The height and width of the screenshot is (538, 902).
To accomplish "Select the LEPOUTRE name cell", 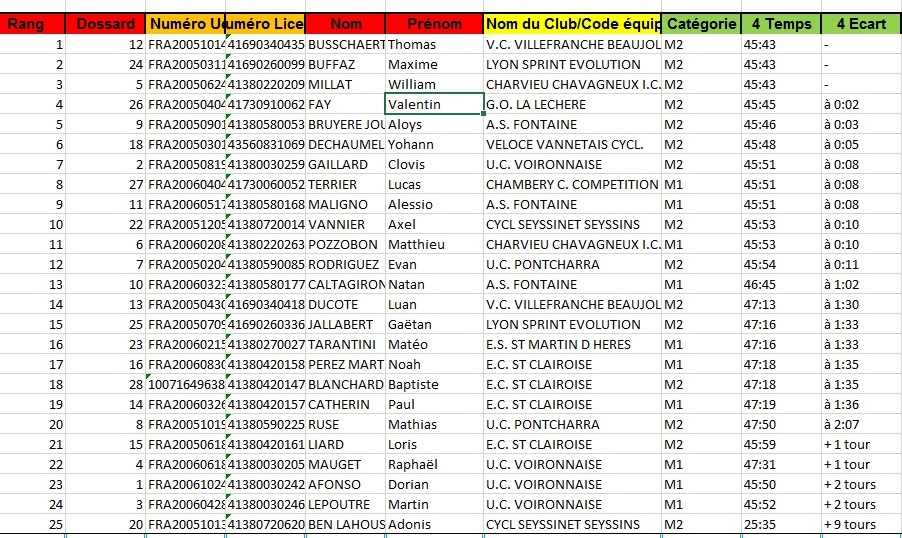I will click(345, 505).
